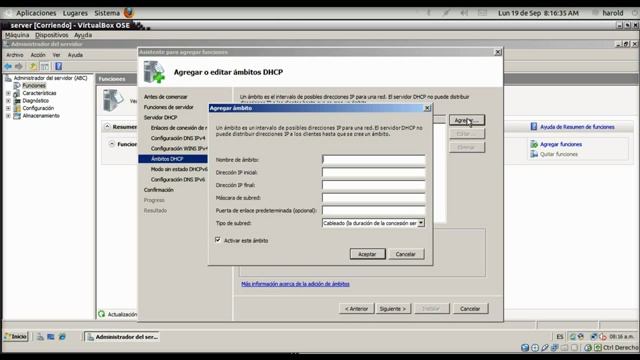Click the ES language indicator in the tray
The image size is (640, 360).
click(560, 337)
